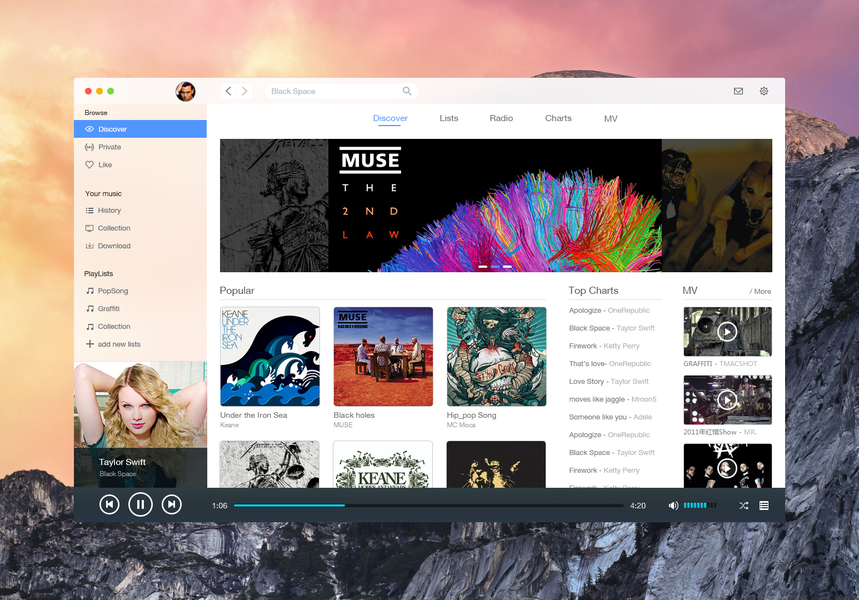This screenshot has width=859, height=600.
Task: Open the Keane Hopes and Fears cover
Action: (x=383, y=464)
